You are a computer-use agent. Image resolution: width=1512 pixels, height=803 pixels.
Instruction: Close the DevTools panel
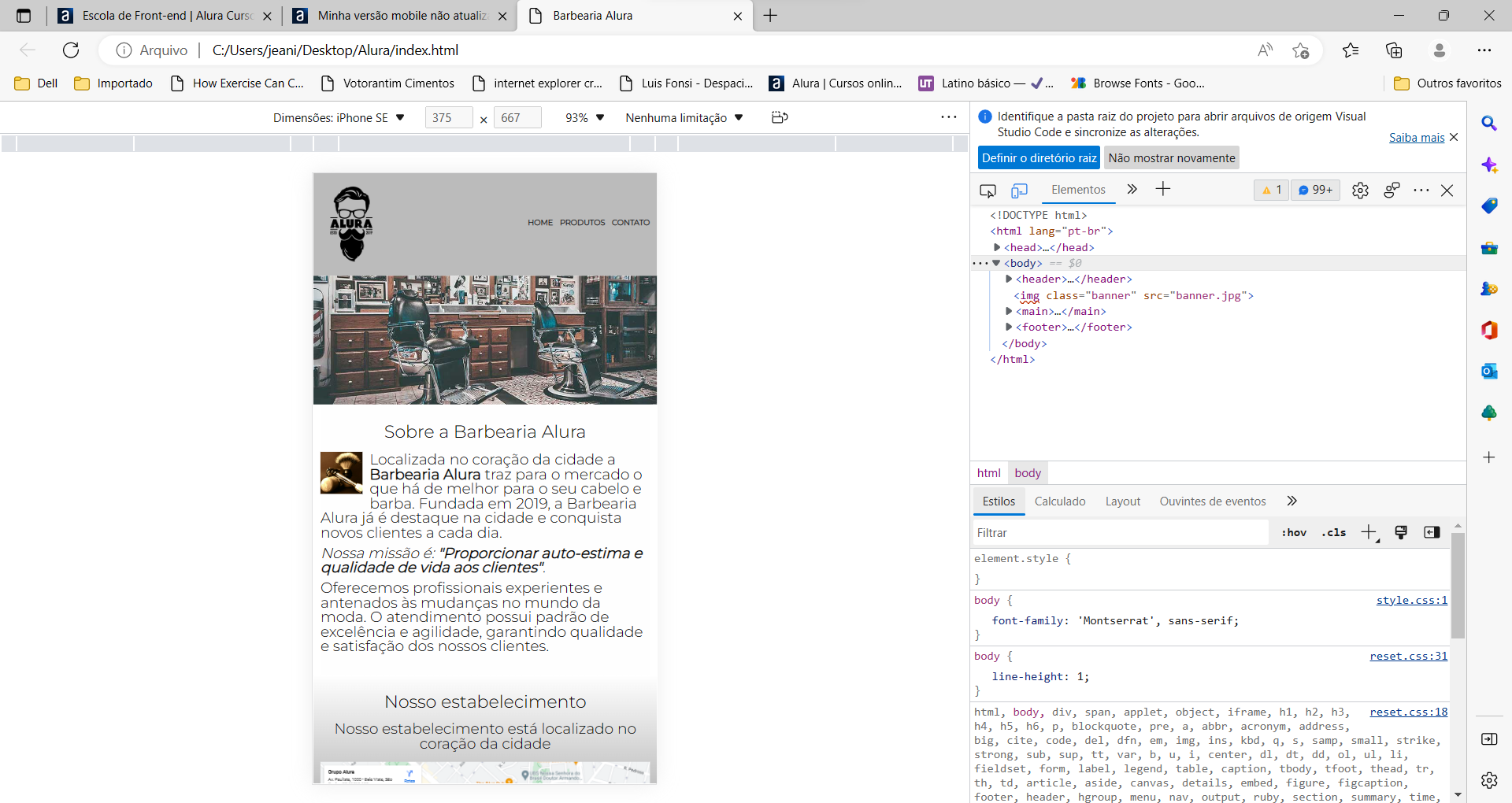coord(1447,191)
